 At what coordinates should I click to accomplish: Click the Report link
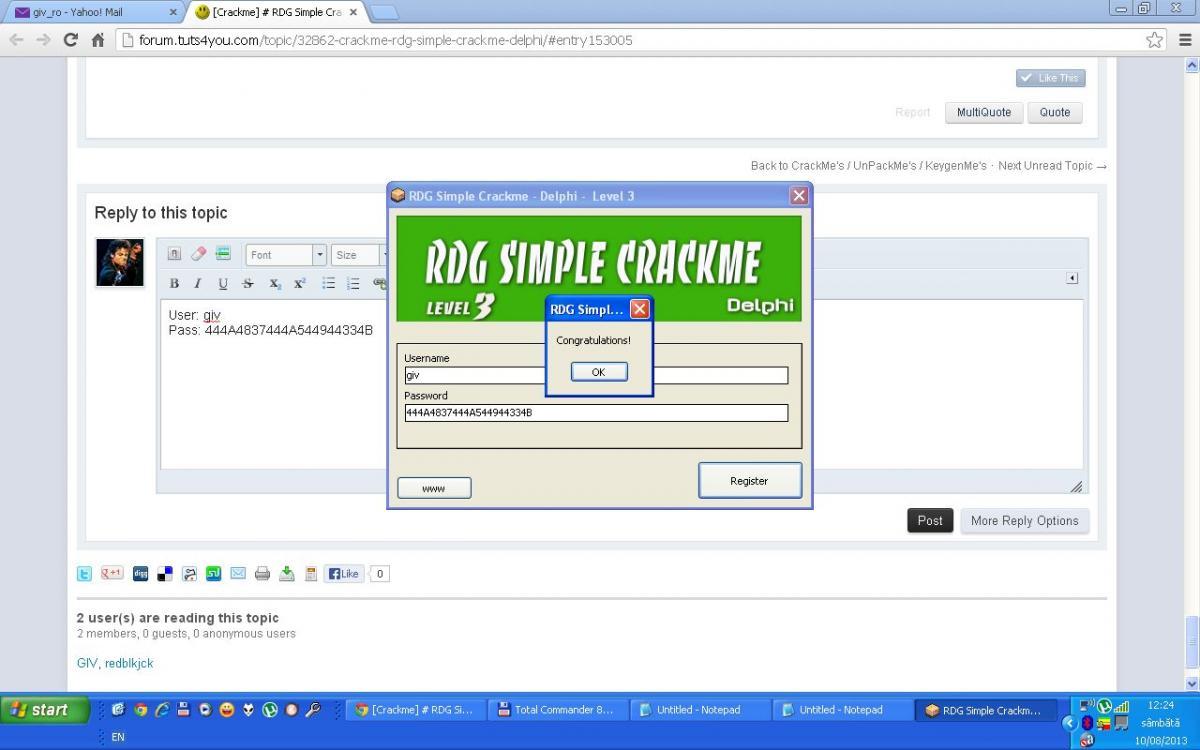point(913,112)
